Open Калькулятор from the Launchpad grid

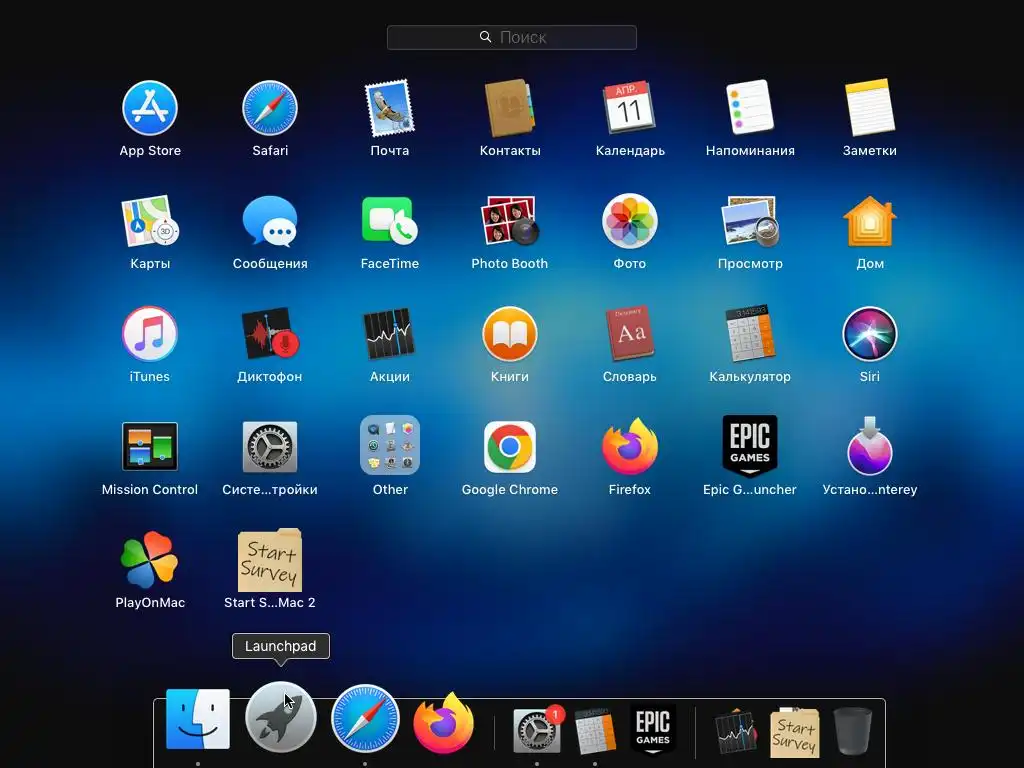(x=750, y=334)
